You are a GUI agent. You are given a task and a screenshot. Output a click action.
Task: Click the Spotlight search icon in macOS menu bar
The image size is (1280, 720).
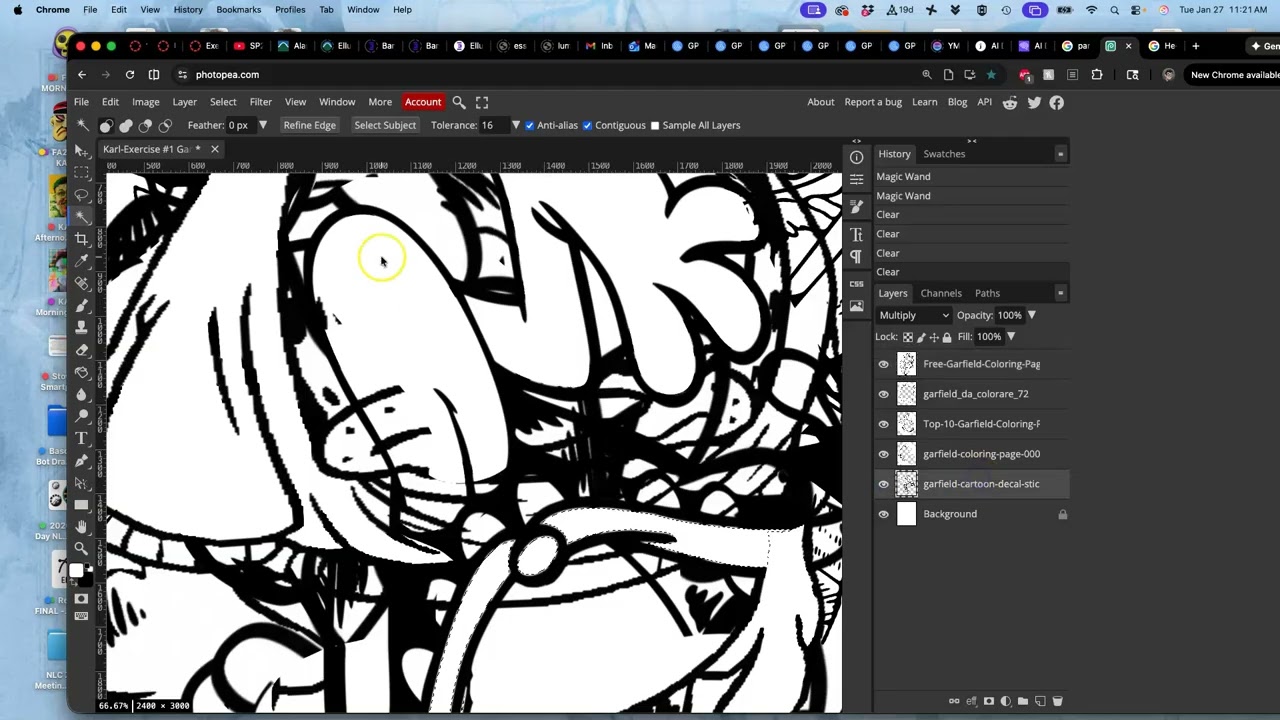click(1114, 10)
